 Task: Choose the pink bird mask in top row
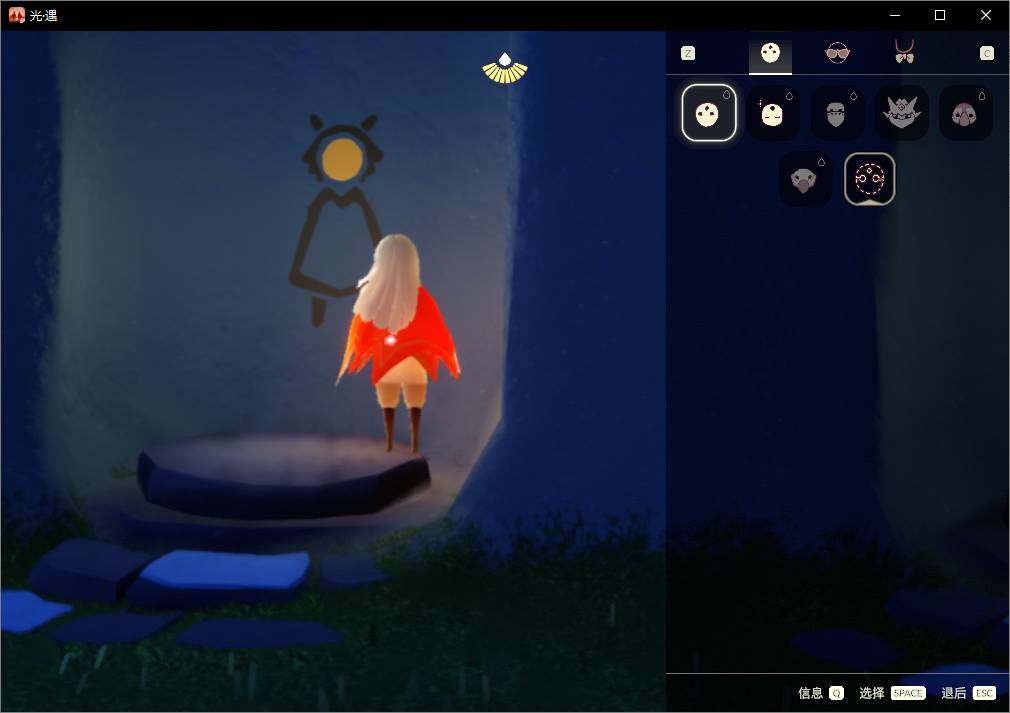point(966,113)
